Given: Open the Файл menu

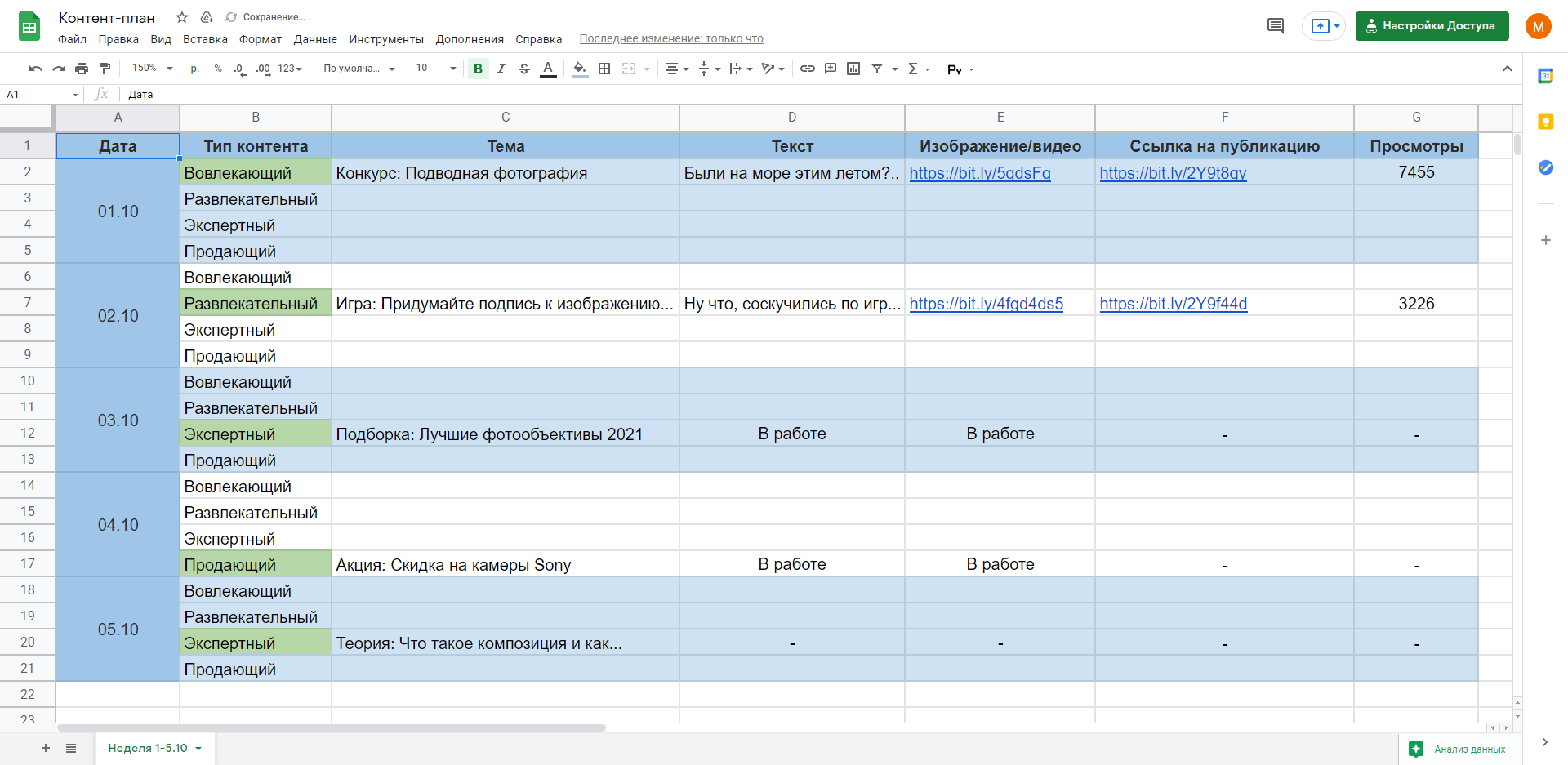Looking at the screenshot, I should tap(72, 39).
